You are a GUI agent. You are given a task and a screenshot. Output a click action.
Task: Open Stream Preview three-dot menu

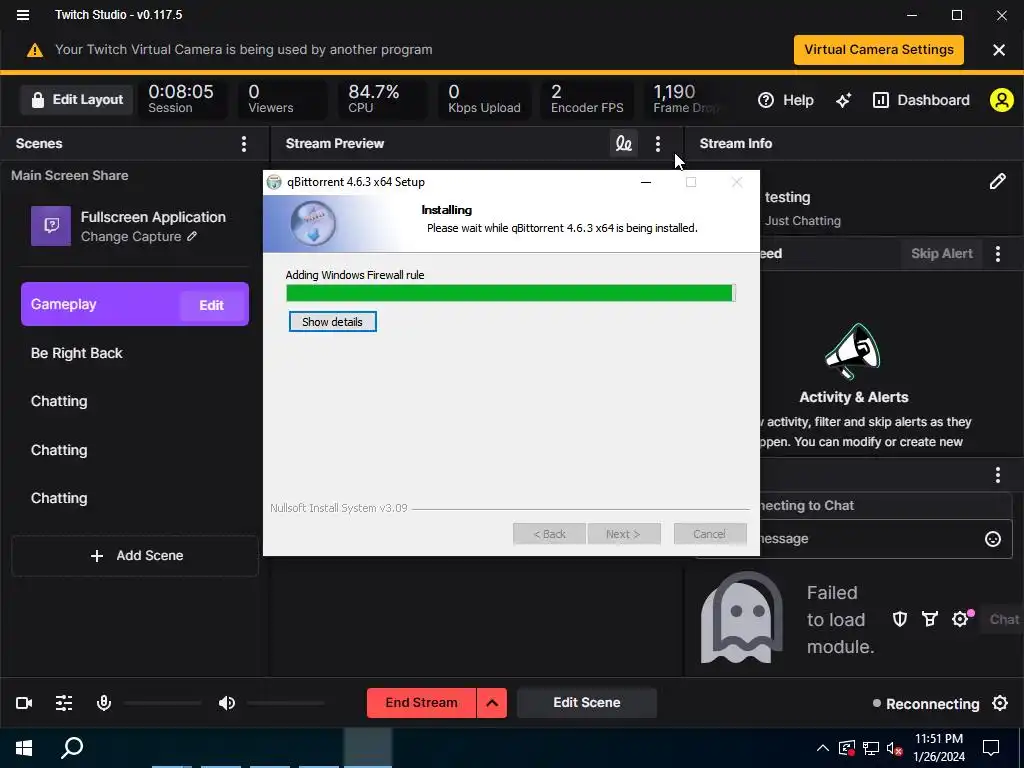click(x=658, y=144)
